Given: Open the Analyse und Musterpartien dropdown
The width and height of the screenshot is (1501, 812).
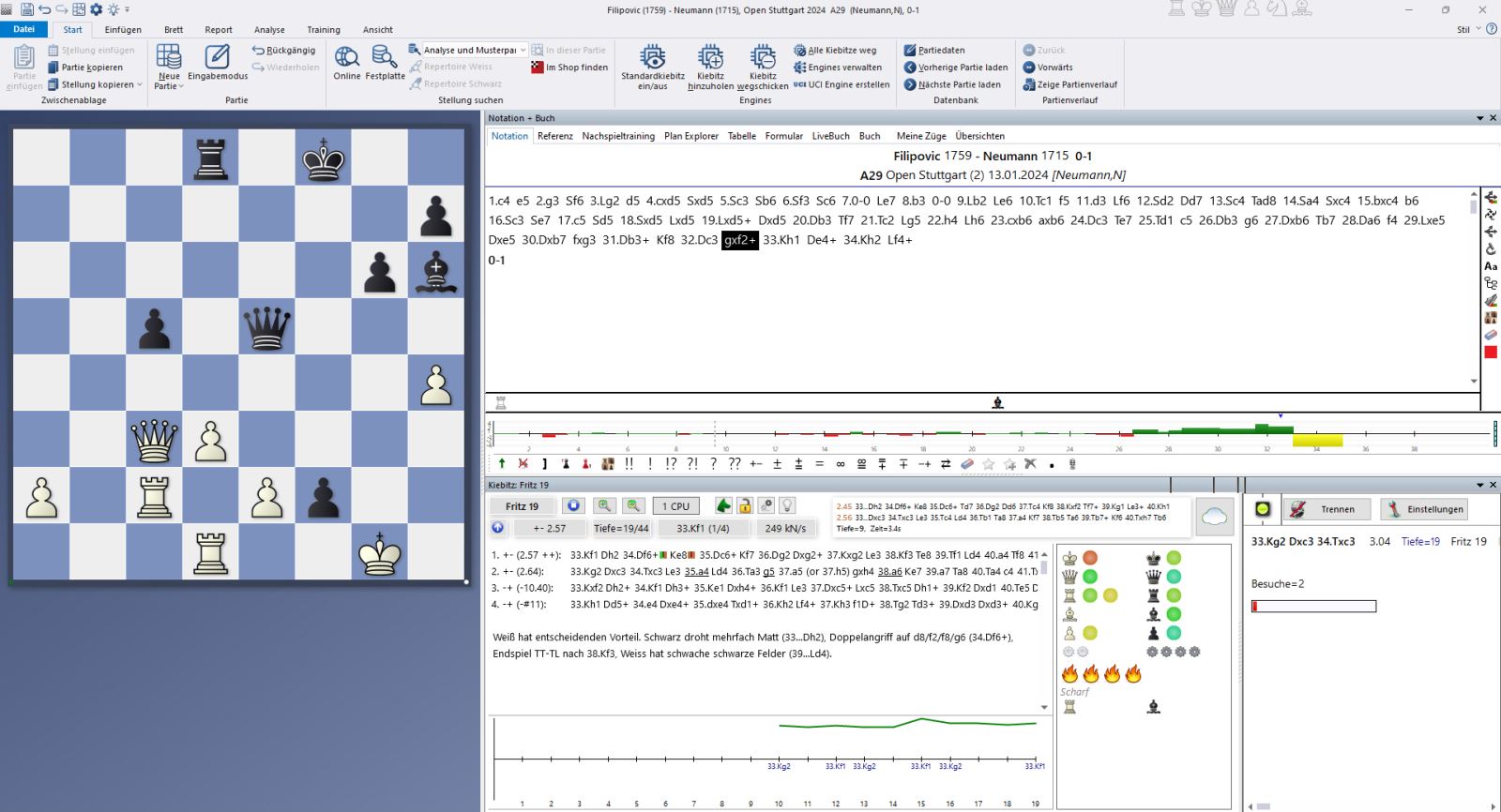Looking at the screenshot, I should tap(523, 51).
